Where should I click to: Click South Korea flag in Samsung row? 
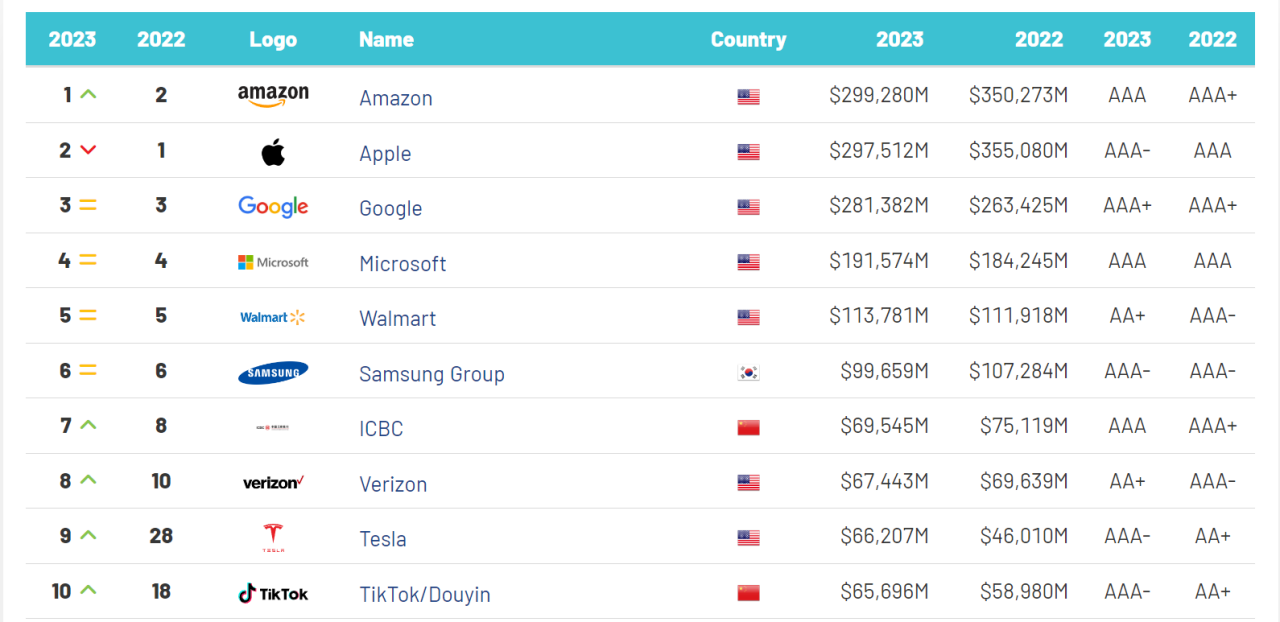coord(748,373)
